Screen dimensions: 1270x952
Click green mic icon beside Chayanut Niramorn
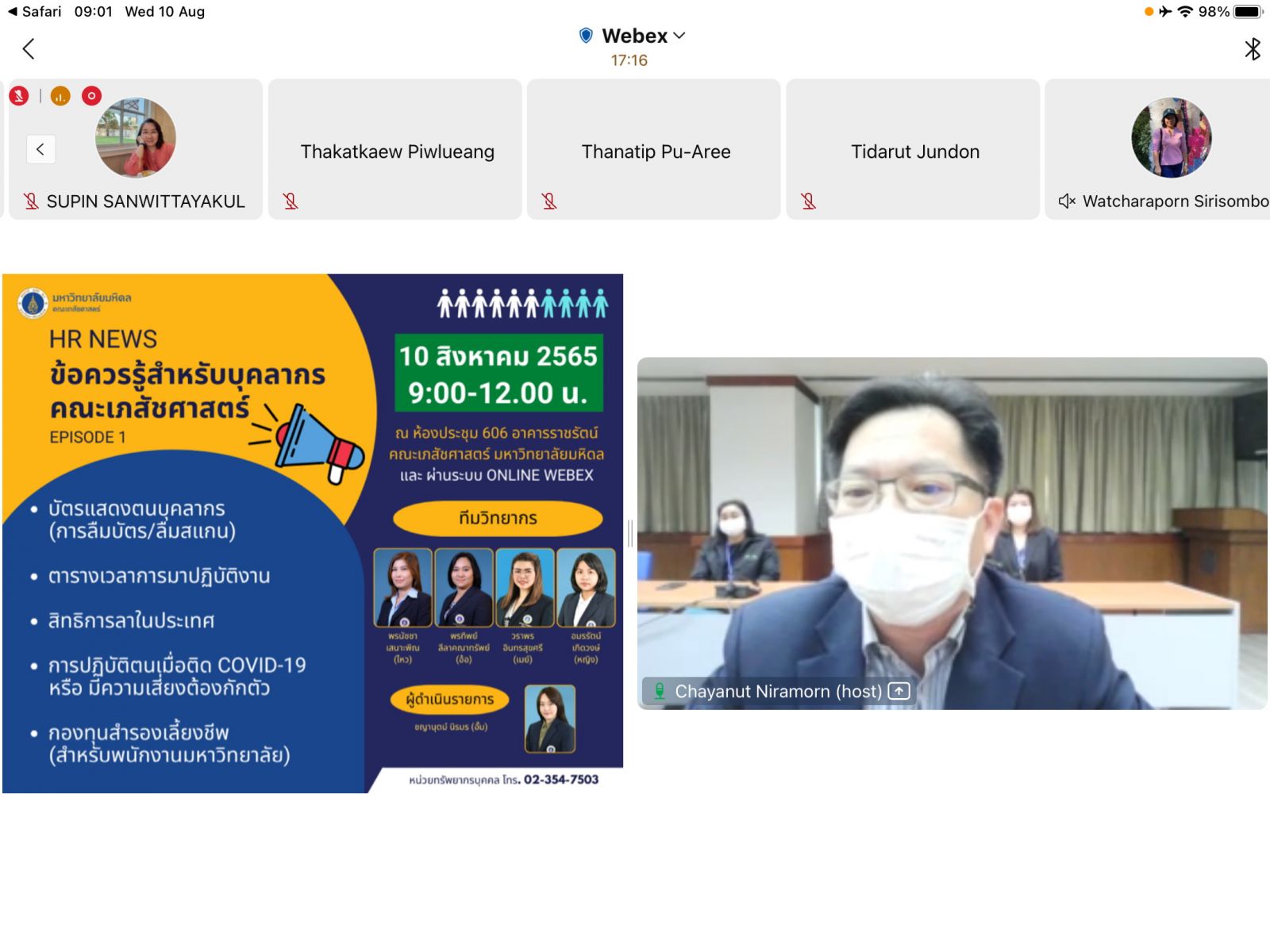click(x=659, y=691)
